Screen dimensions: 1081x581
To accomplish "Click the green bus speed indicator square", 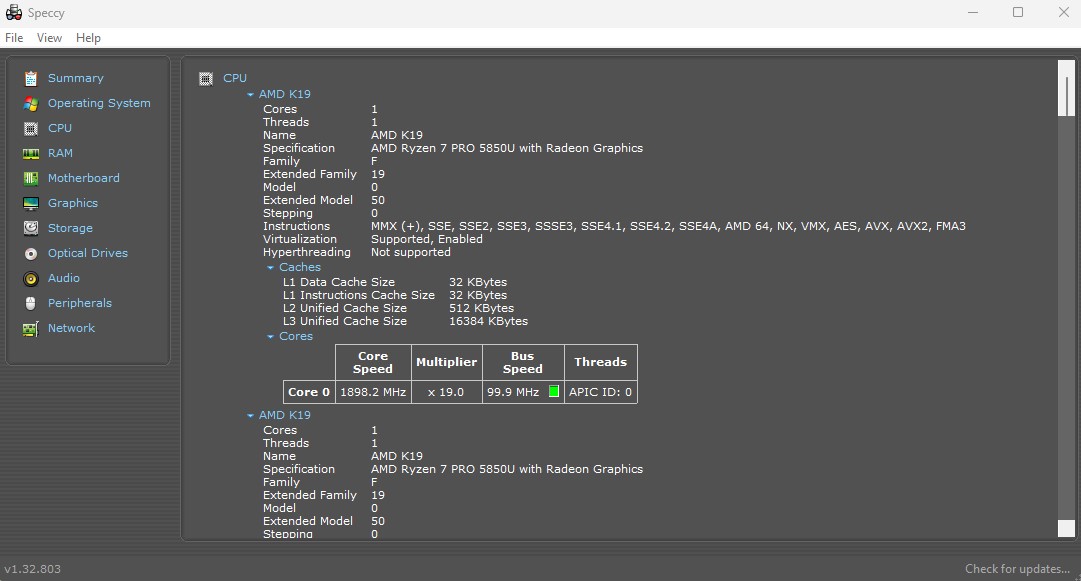I will tap(554, 391).
